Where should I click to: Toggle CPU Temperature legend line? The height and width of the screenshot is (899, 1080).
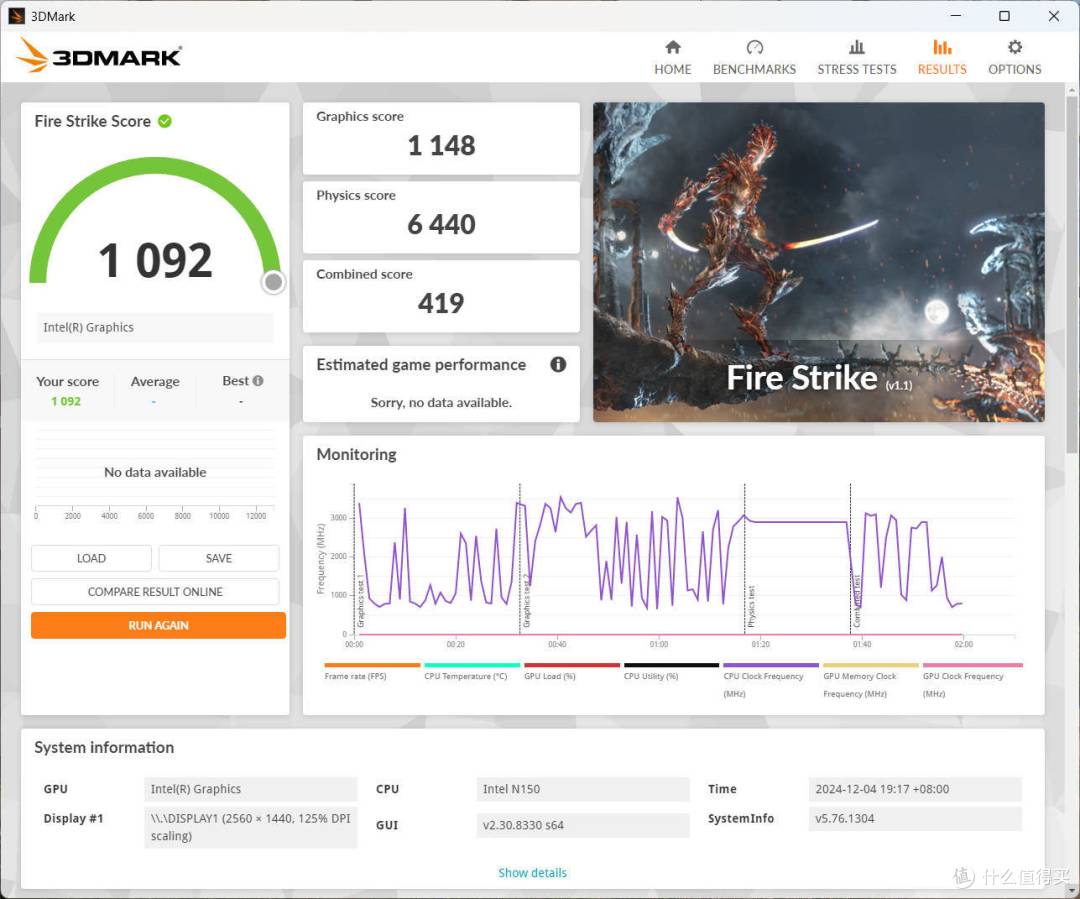[471, 665]
